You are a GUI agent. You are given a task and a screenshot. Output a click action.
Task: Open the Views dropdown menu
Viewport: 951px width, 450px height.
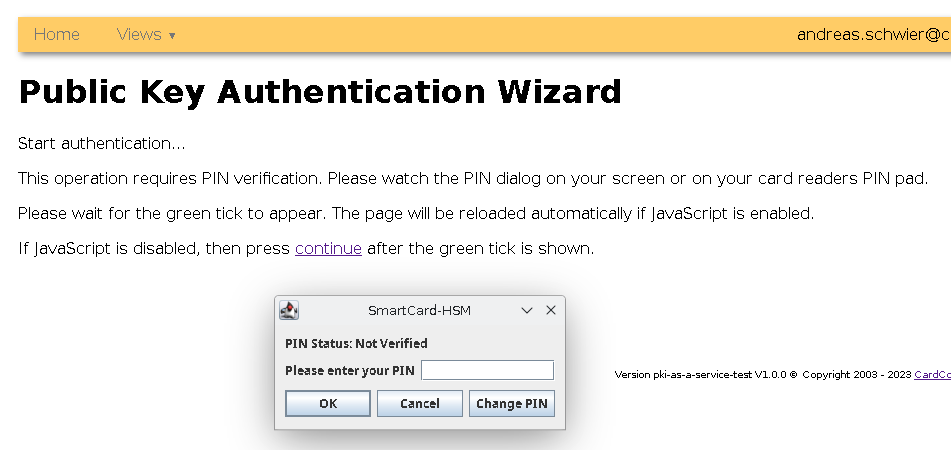pos(139,35)
